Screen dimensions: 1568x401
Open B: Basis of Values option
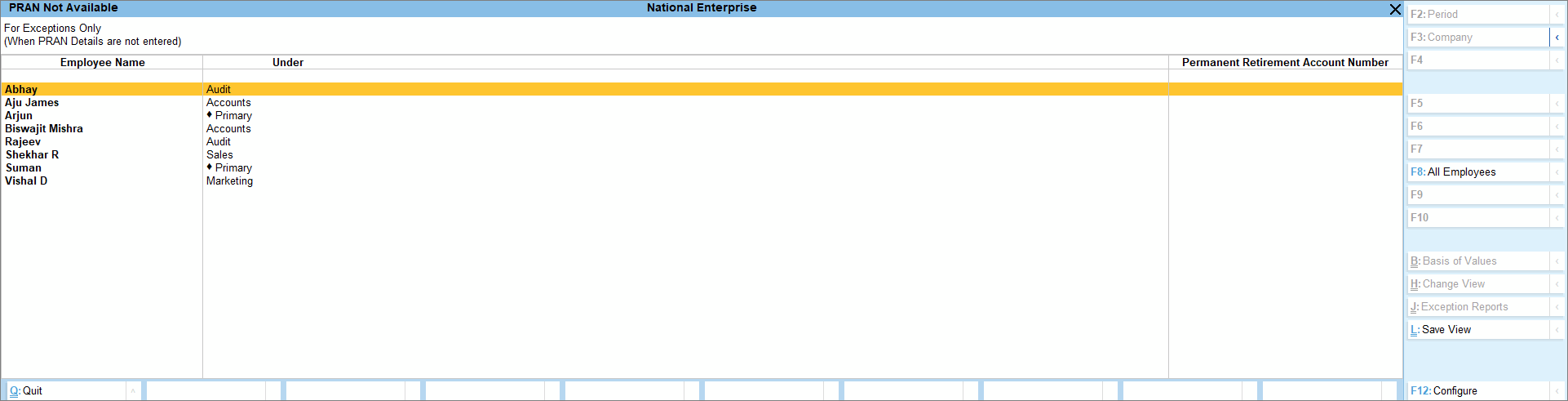tap(1477, 261)
